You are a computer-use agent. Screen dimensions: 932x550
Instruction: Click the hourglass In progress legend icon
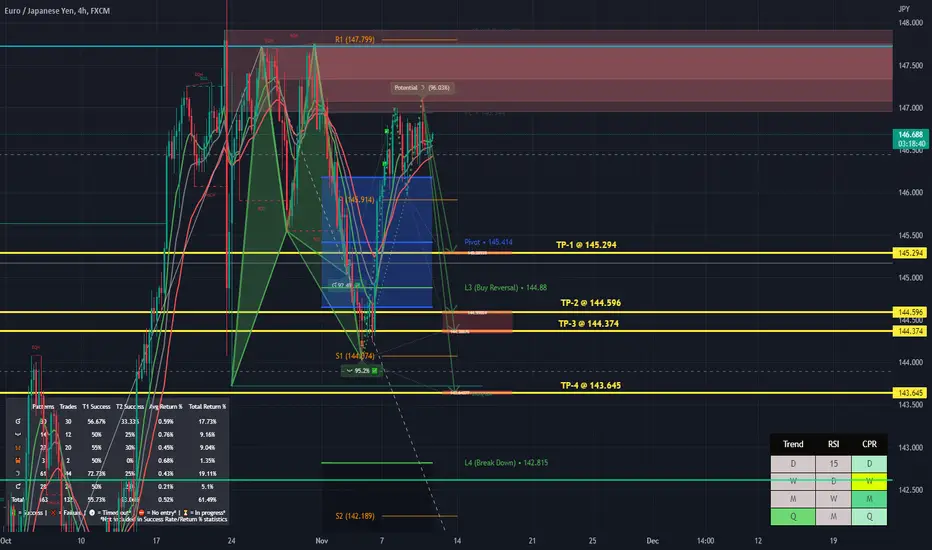(185, 513)
